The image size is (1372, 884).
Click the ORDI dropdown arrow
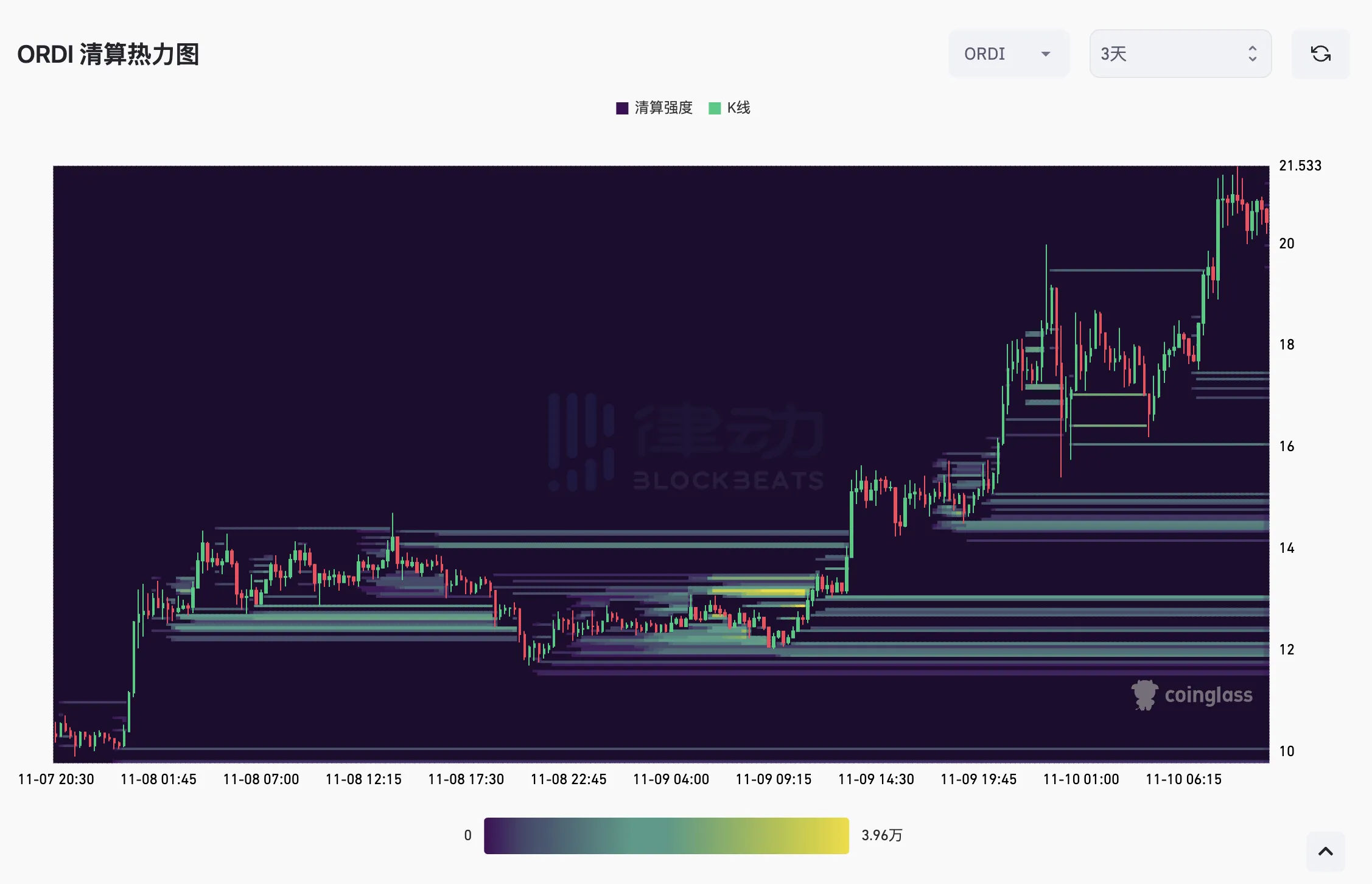(x=1046, y=54)
